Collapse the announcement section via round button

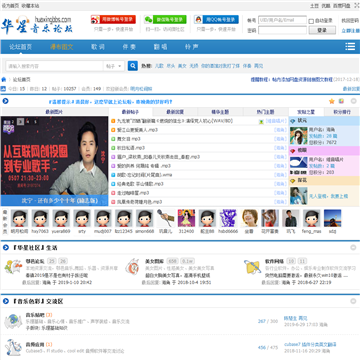pyautogui.click(x=353, y=101)
